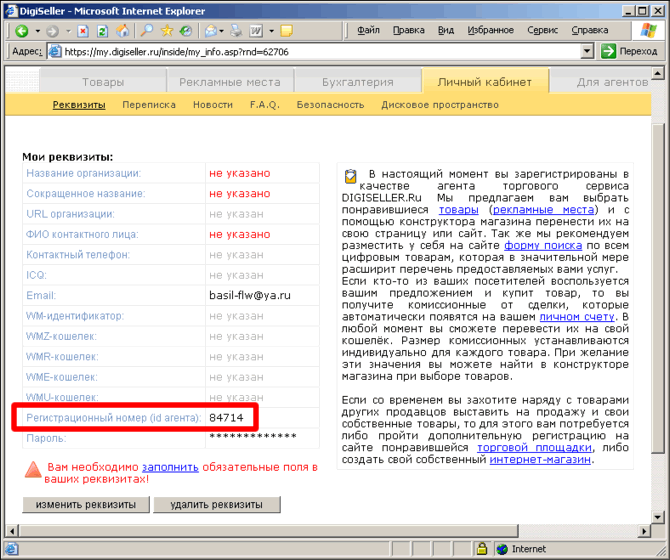Click the email value basil-flw@ya.ru
670x560 pixels.
pos(250,296)
